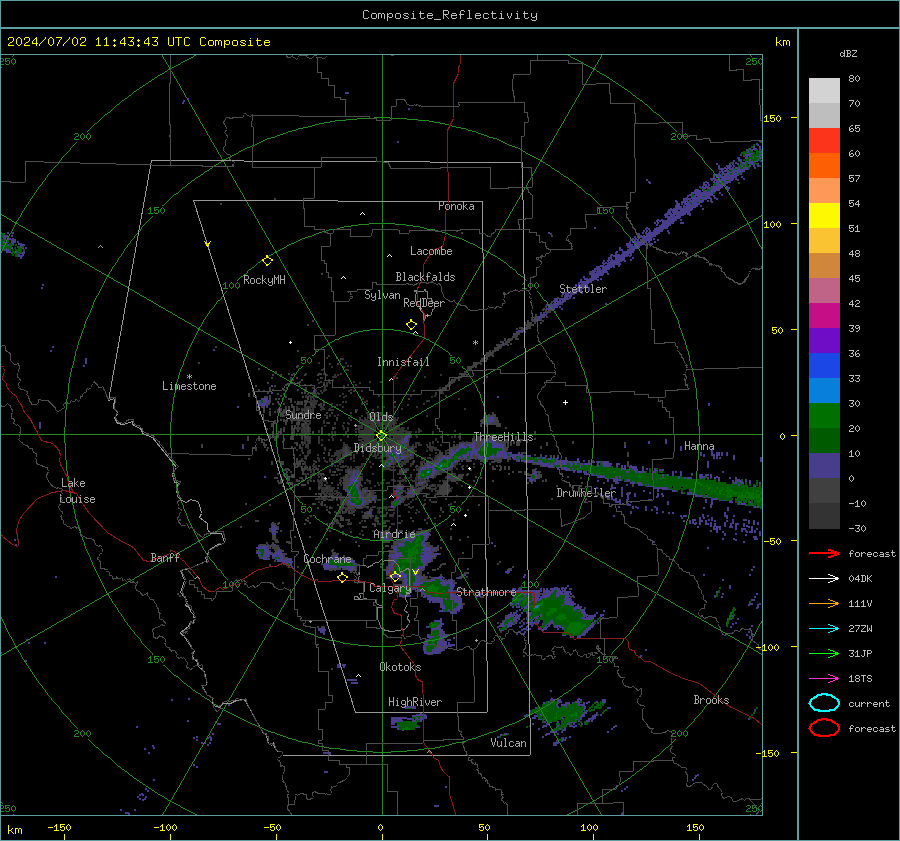Image resolution: width=900 pixels, height=841 pixels.
Task: Click the asterisk marker above Limestone label
Action: pyautogui.click(x=189, y=377)
